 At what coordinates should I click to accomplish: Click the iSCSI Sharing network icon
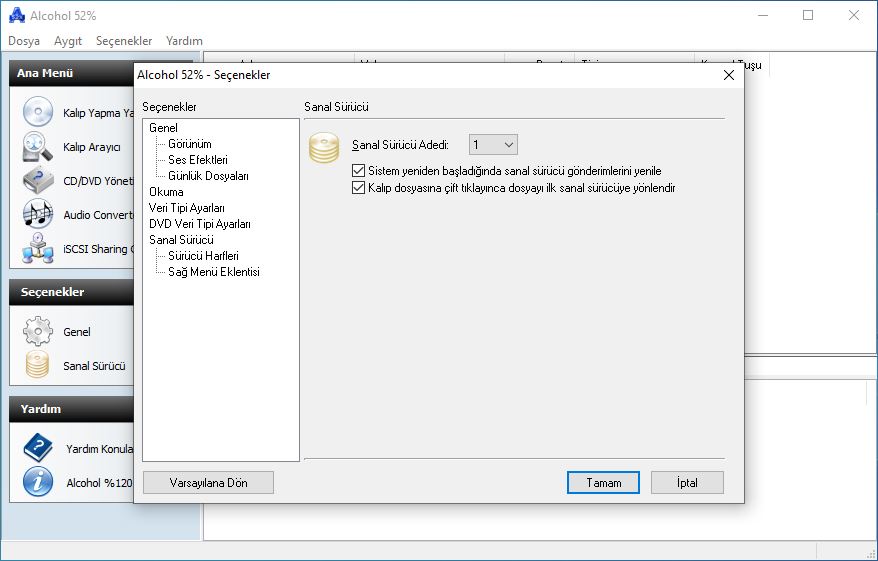(38, 248)
